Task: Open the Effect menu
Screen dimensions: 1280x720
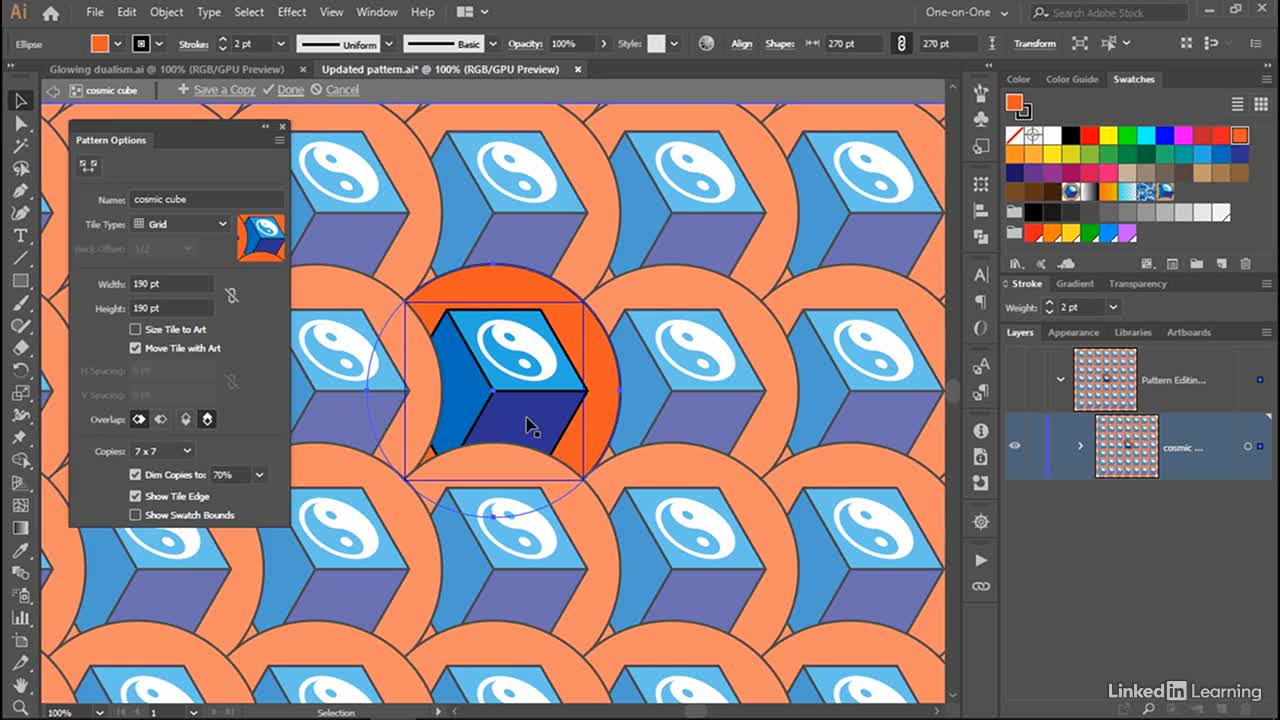Action: [292, 12]
